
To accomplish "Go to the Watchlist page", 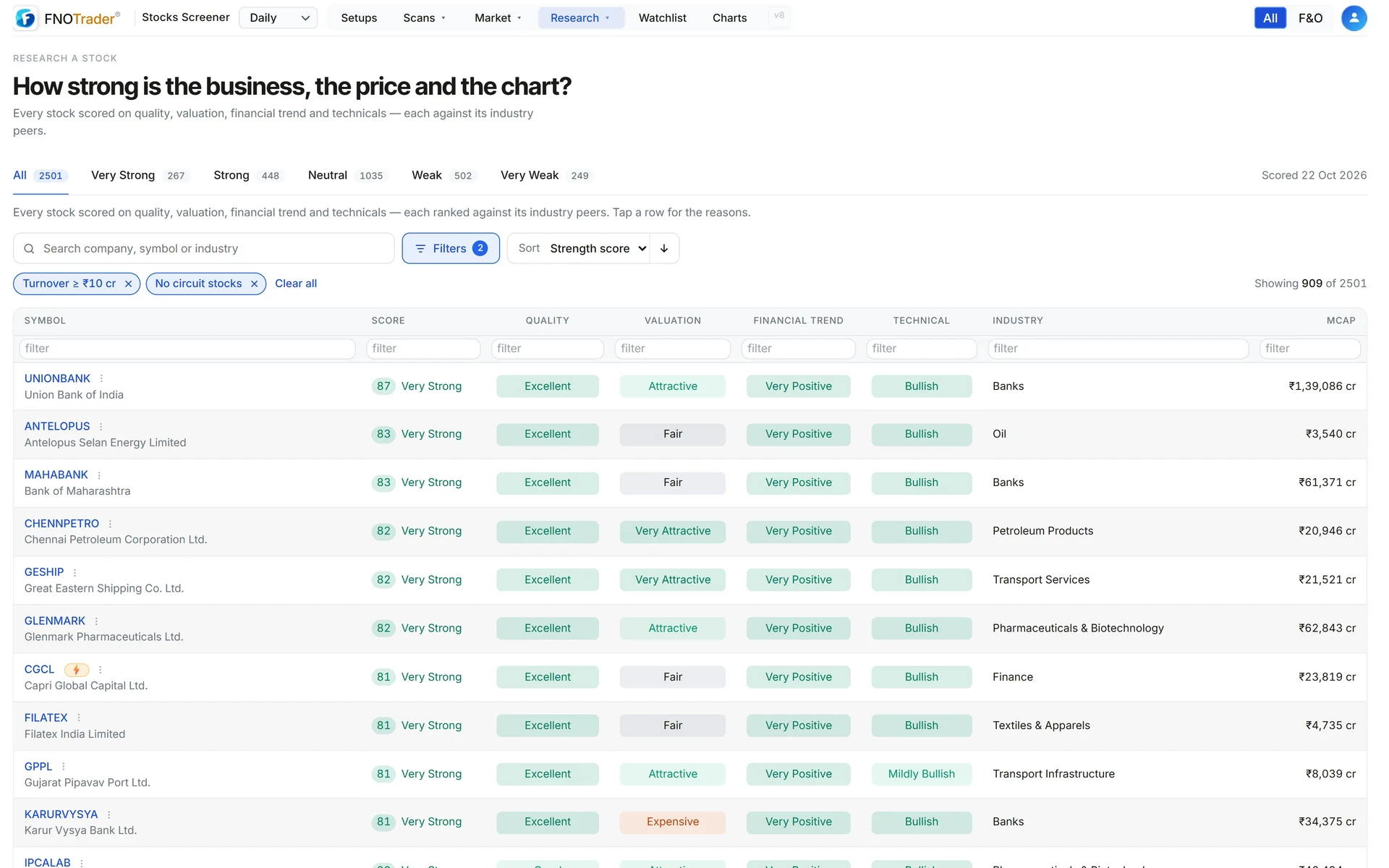I will coord(662,18).
